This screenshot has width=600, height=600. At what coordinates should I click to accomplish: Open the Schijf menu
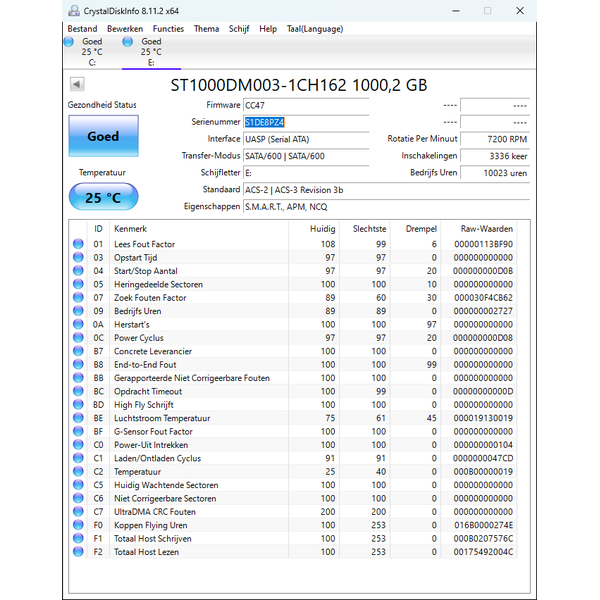click(239, 29)
